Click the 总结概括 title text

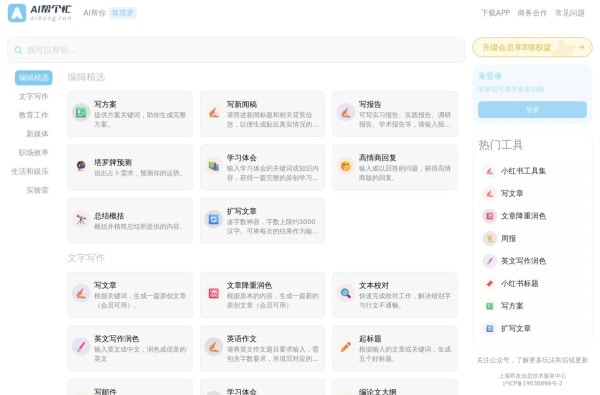click(109, 216)
